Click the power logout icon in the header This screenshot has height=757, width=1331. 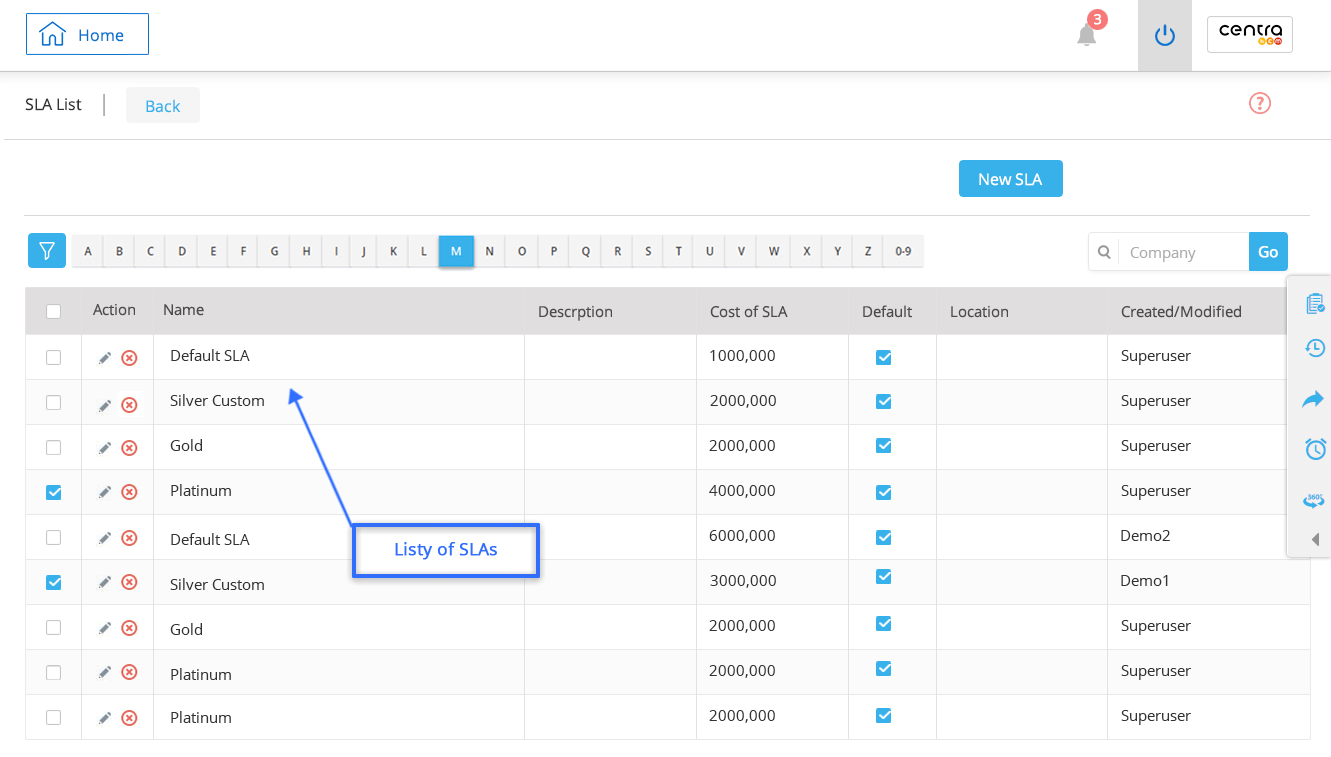click(1164, 33)
